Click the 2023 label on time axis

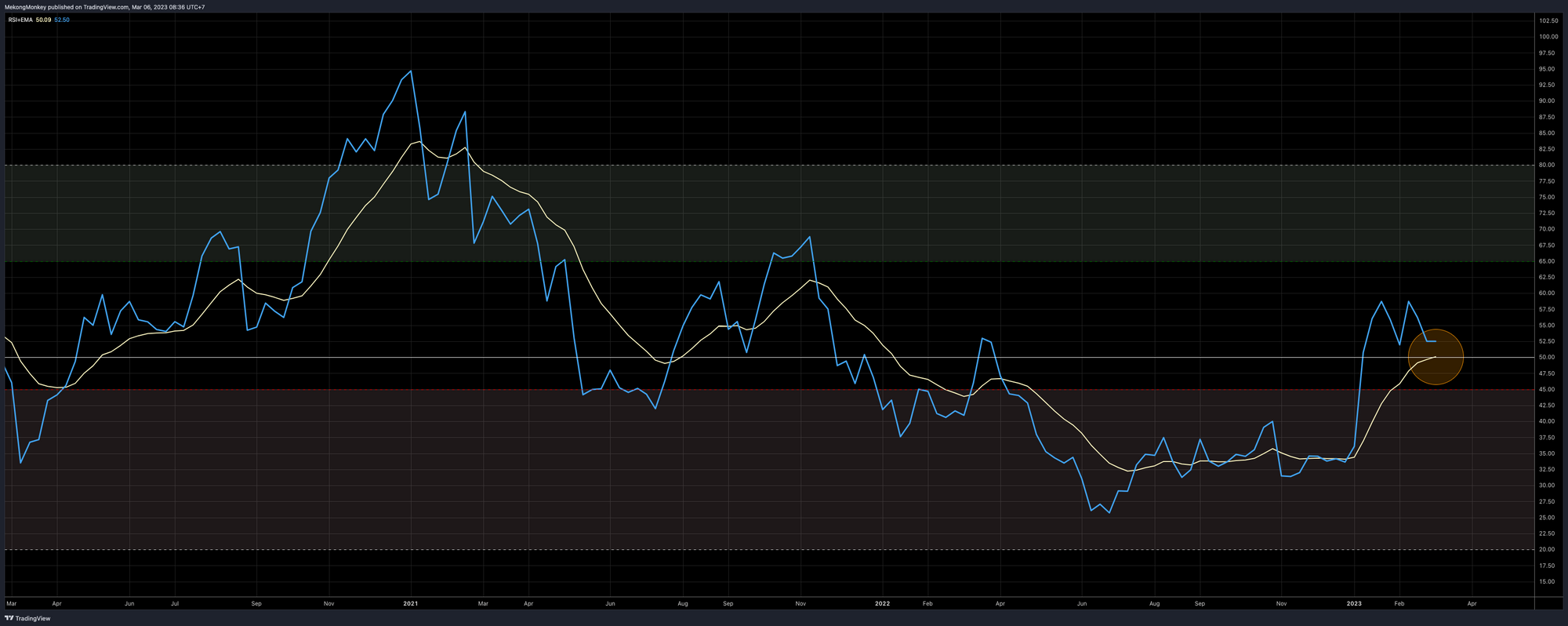(1354, 604)
